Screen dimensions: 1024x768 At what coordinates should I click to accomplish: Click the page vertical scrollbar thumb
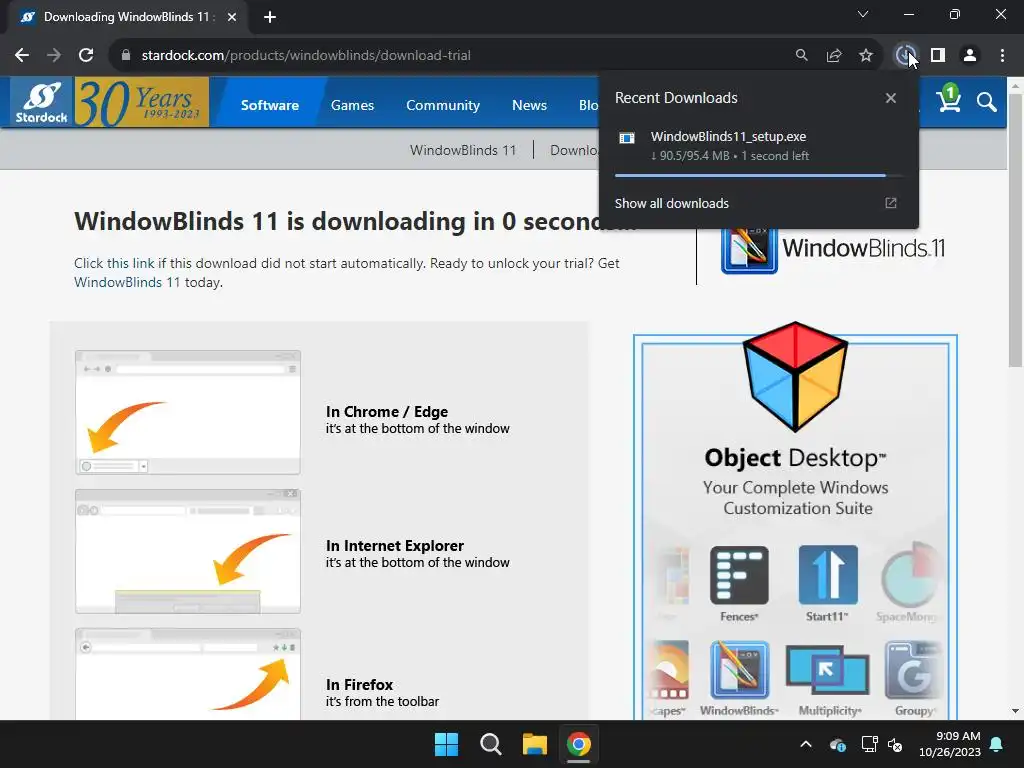coord(1015,230)
